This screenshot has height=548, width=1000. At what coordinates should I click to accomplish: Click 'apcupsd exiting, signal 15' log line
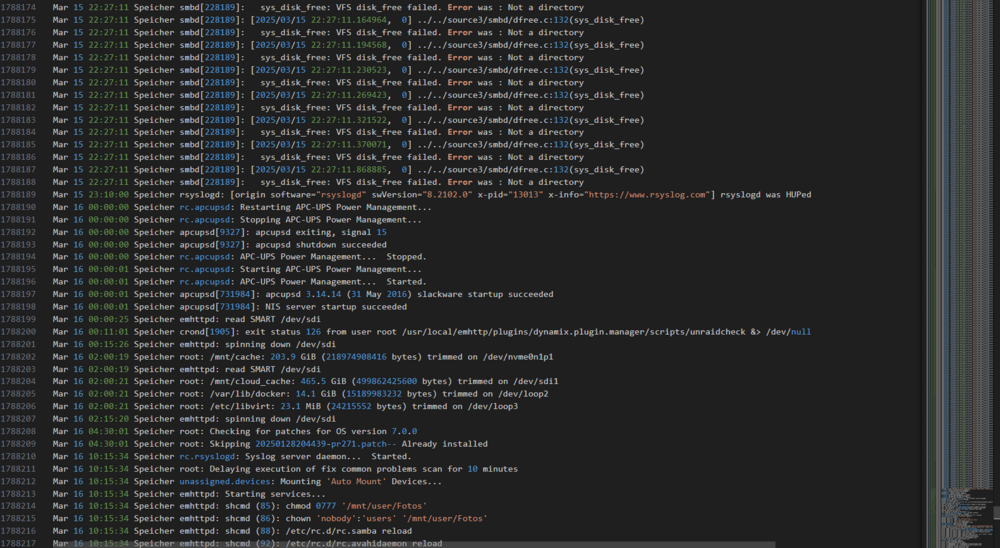(219, 232)
